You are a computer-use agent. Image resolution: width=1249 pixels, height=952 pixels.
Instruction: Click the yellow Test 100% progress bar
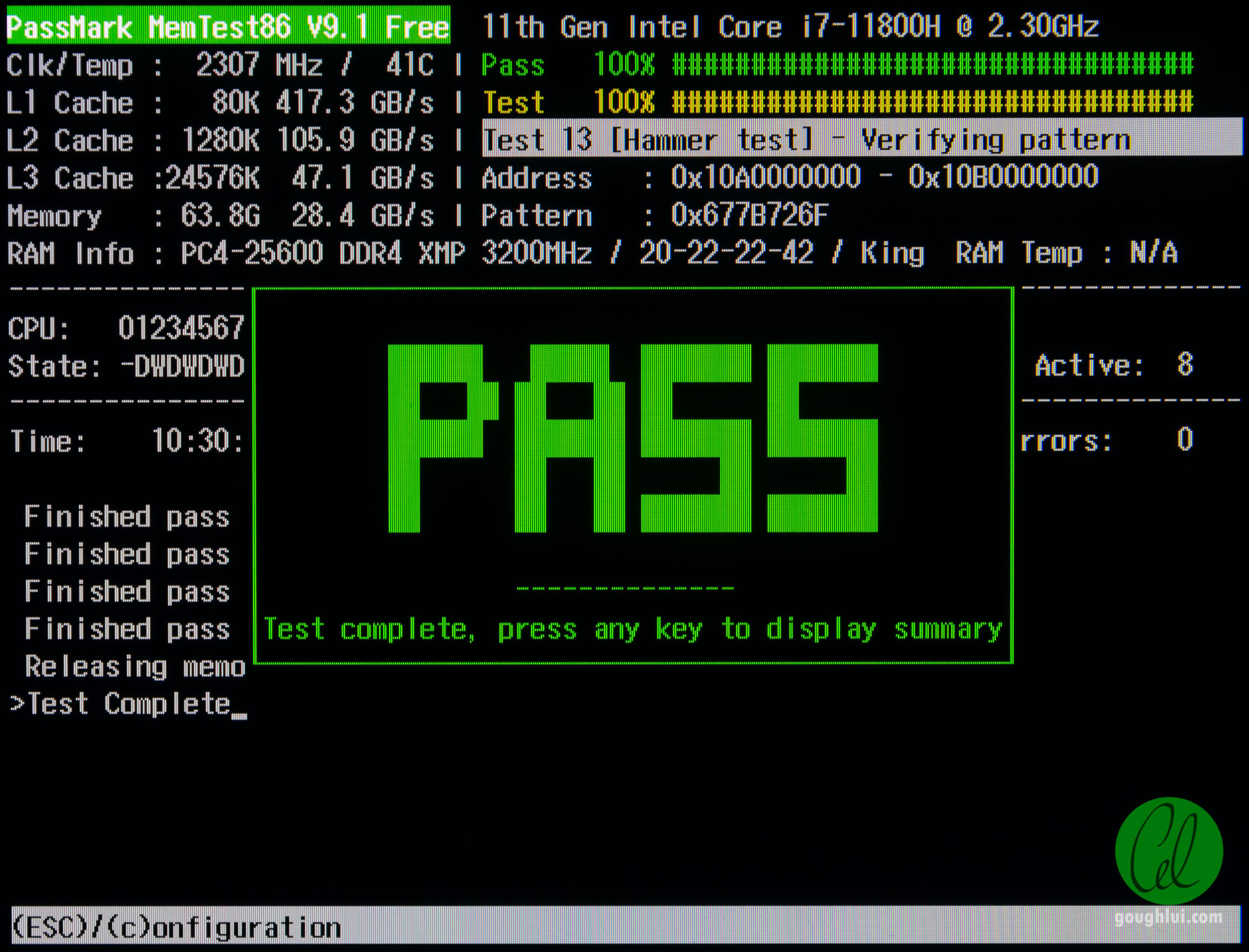coord(932,102)
